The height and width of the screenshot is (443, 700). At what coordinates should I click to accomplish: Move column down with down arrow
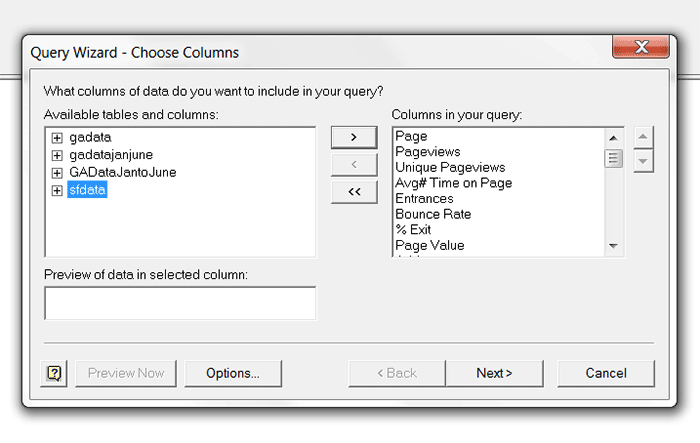(x=644, y=160)
